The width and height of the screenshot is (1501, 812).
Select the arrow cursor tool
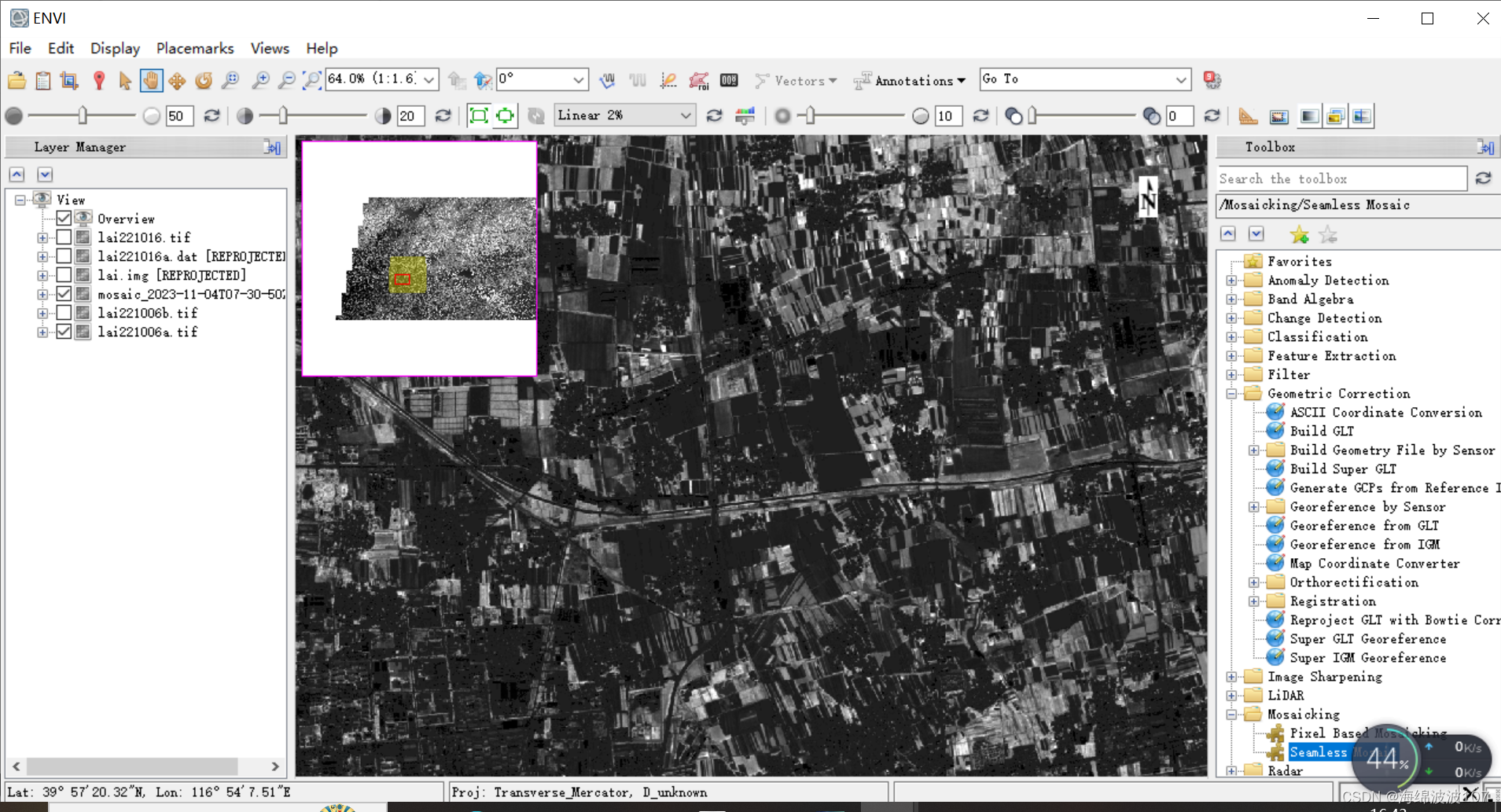(125, 80)
